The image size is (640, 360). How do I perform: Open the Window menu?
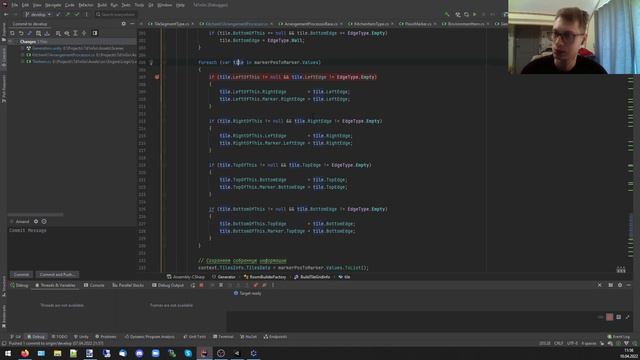click(x=164, y=5)
